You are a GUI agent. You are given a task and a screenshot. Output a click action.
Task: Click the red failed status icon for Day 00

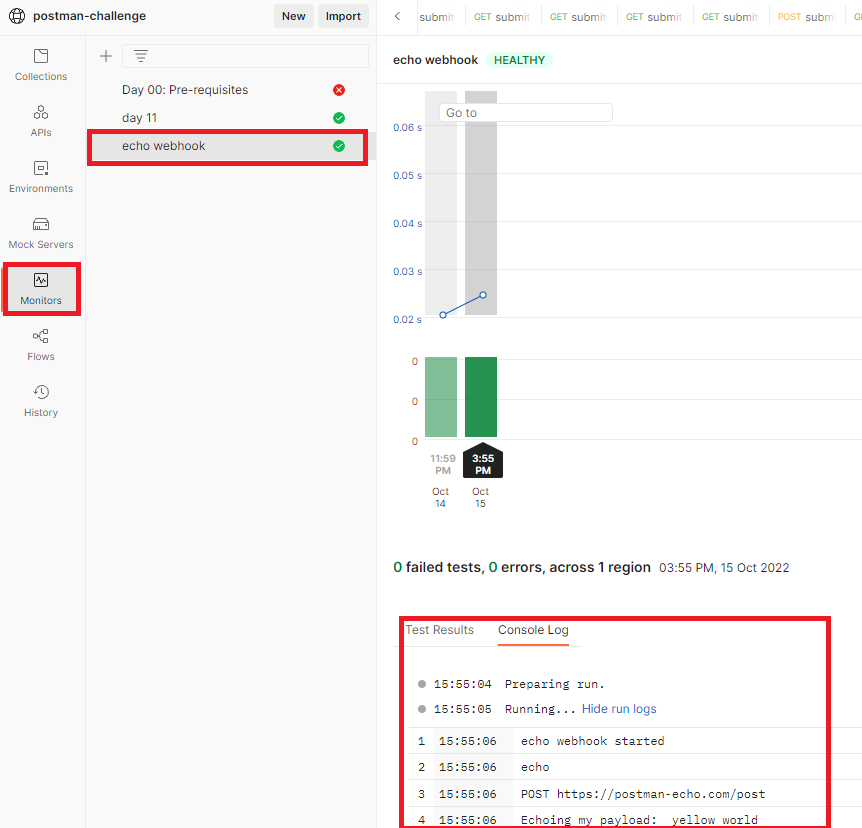pyautogui.click(x=339, y=90)
